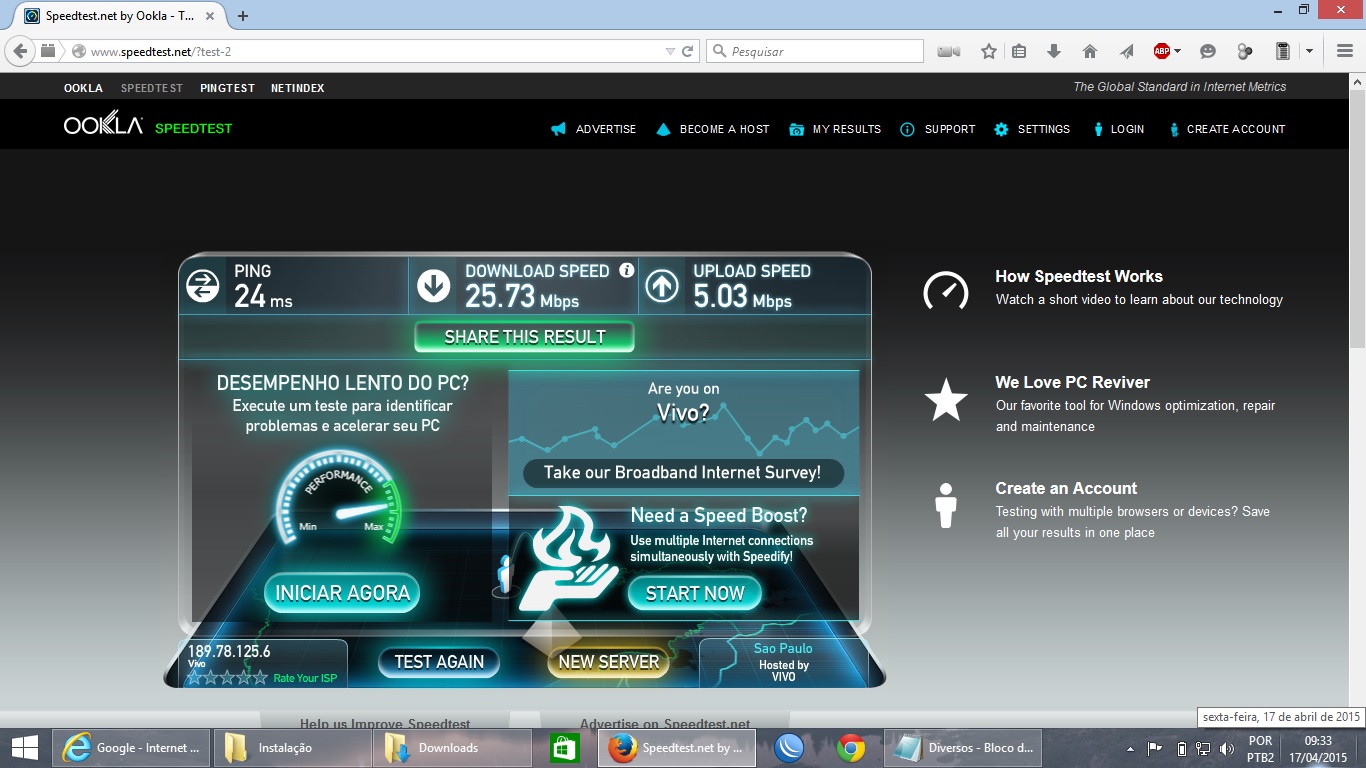Image resolution: width=1366 pixels, height=768 pixels.
Task: Open the How Speedtest Works link
Action: (1079, 276)
